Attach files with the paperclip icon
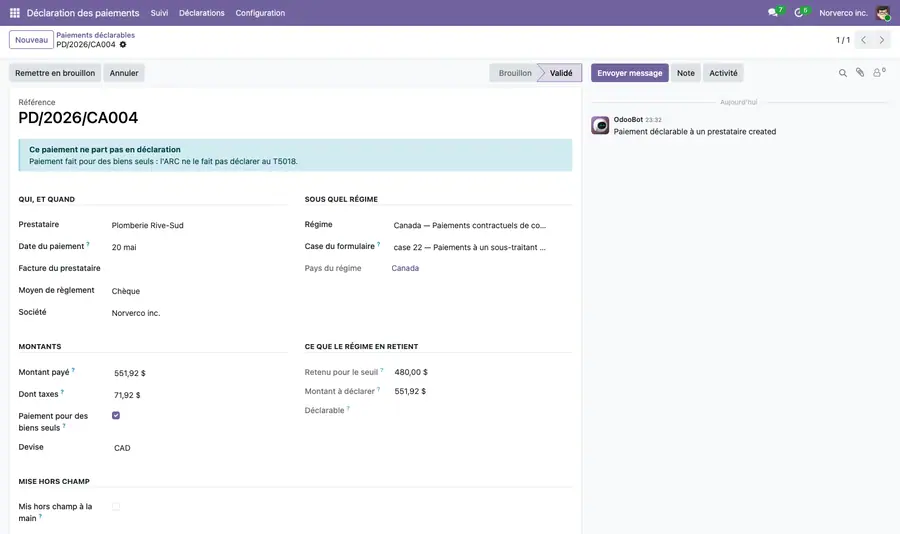 click(860, 72)
